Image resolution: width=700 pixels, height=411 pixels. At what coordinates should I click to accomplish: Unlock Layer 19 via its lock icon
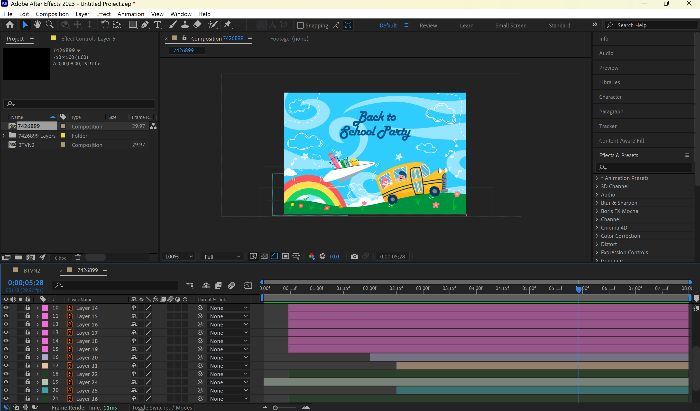pos(28,349)
